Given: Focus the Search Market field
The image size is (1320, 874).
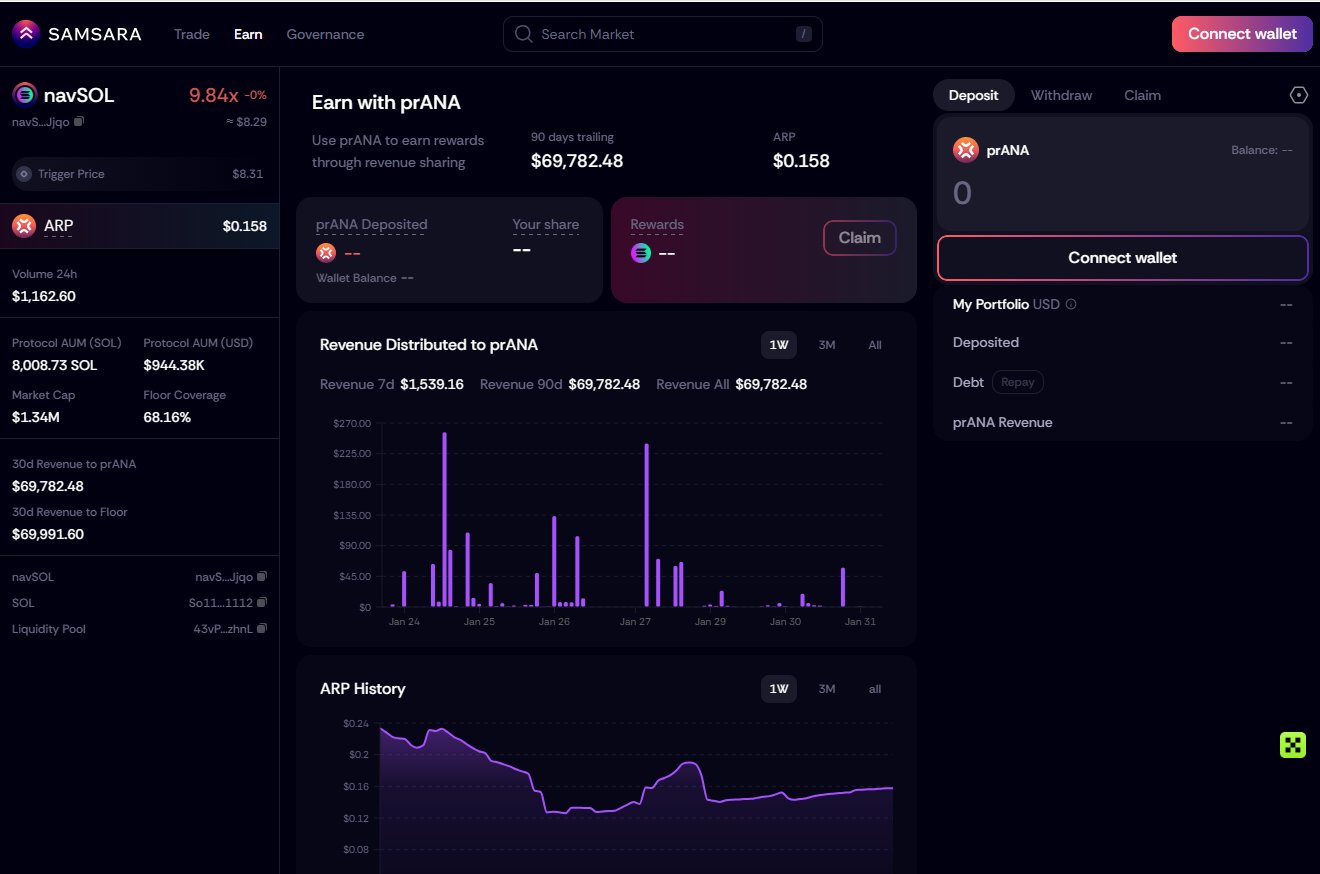Looking at the screenshot, I should pos(662,34).
